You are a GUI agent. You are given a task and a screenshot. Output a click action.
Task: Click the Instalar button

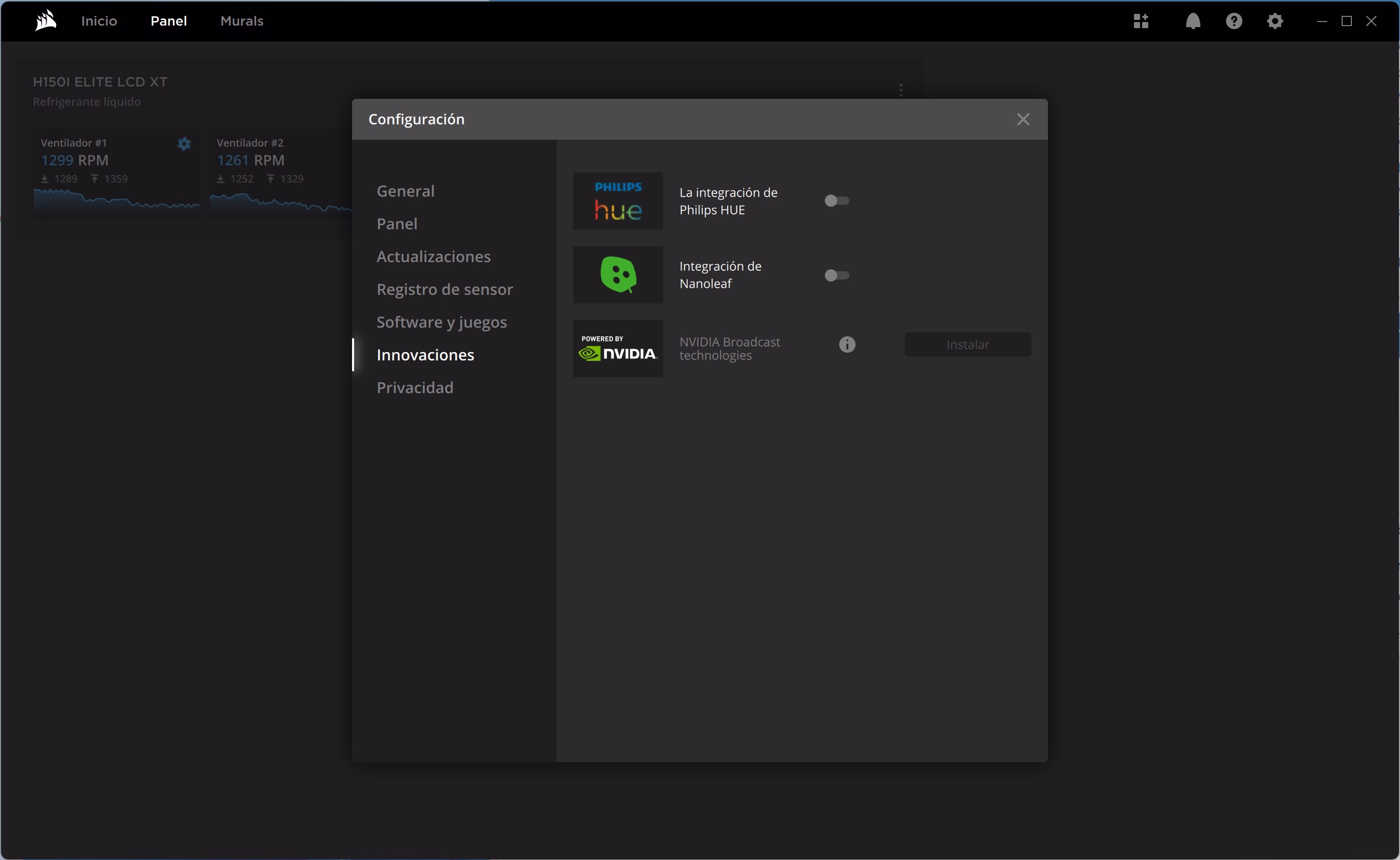pyautogui.click(x=967, y=345)
